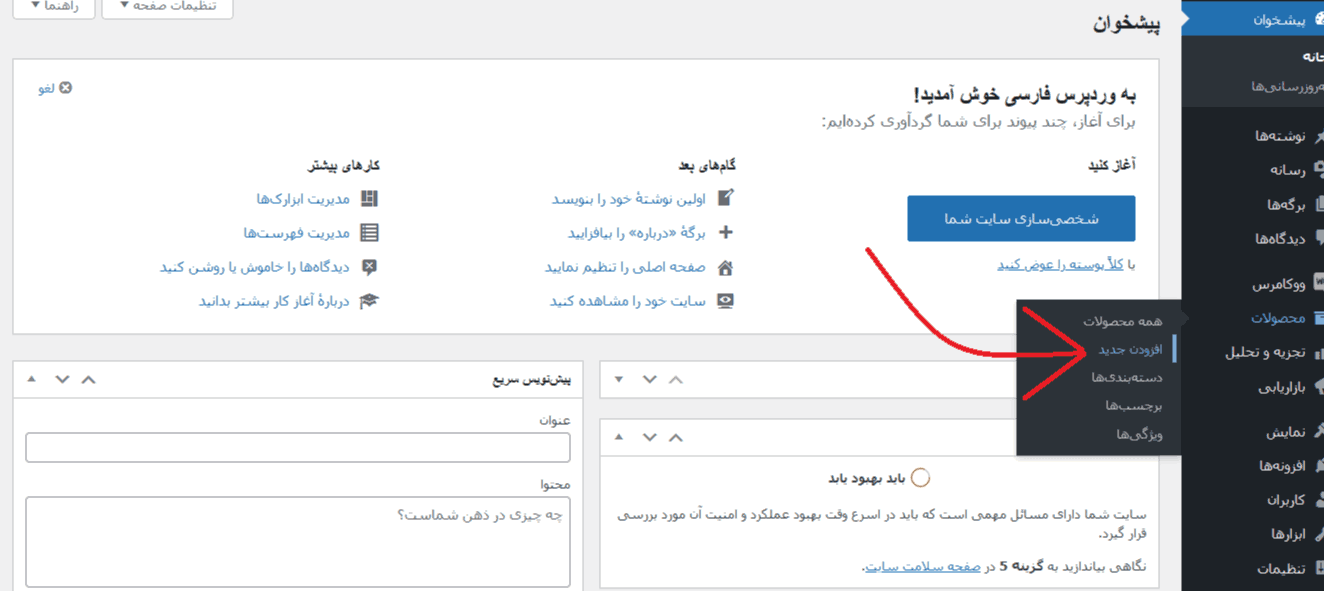Select برچسب‌ها in the products flyout
The image size is (1324, 591).
[1134, 406]
